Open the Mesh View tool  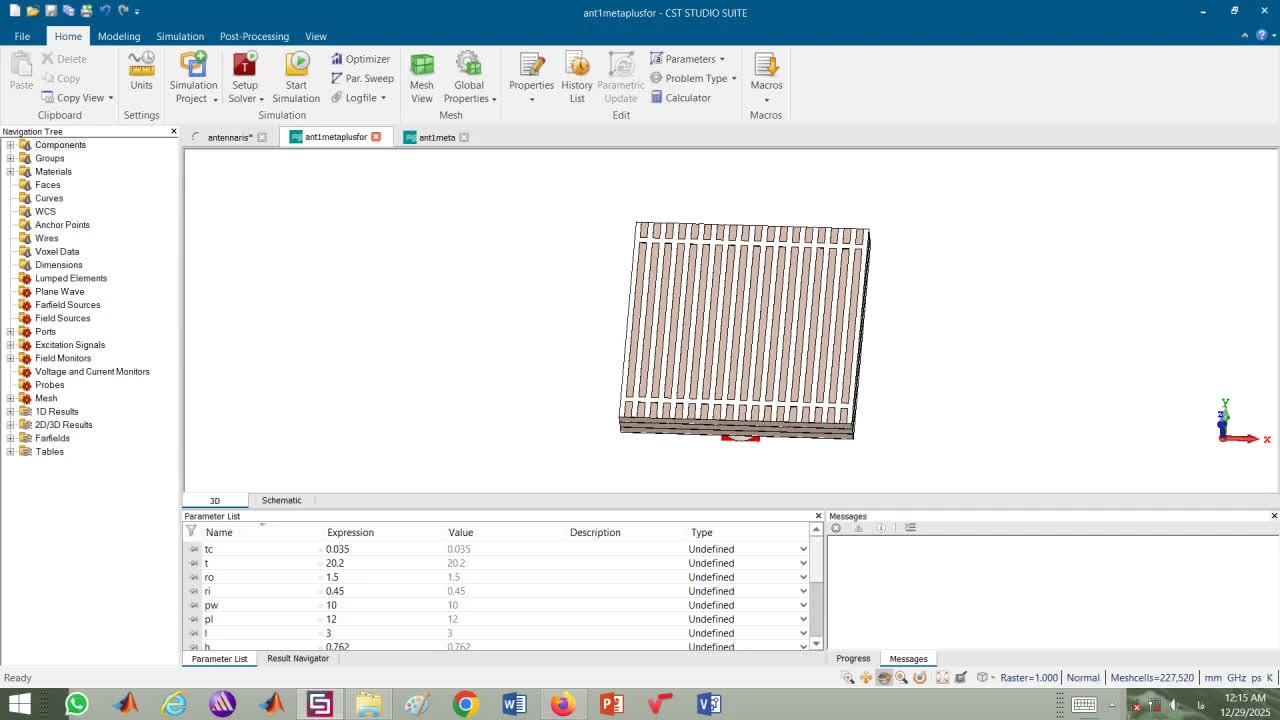pyautogui.click(x=422, y=65)
